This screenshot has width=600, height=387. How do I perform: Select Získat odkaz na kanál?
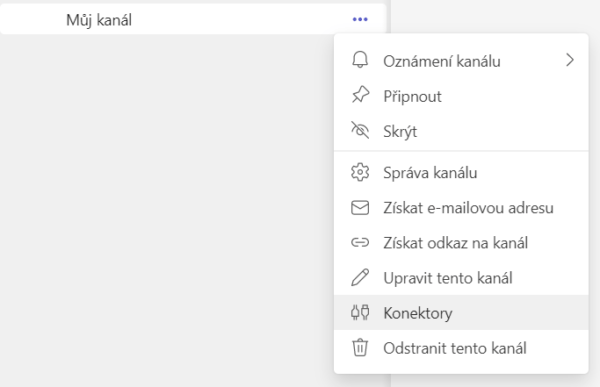point(461,243)
